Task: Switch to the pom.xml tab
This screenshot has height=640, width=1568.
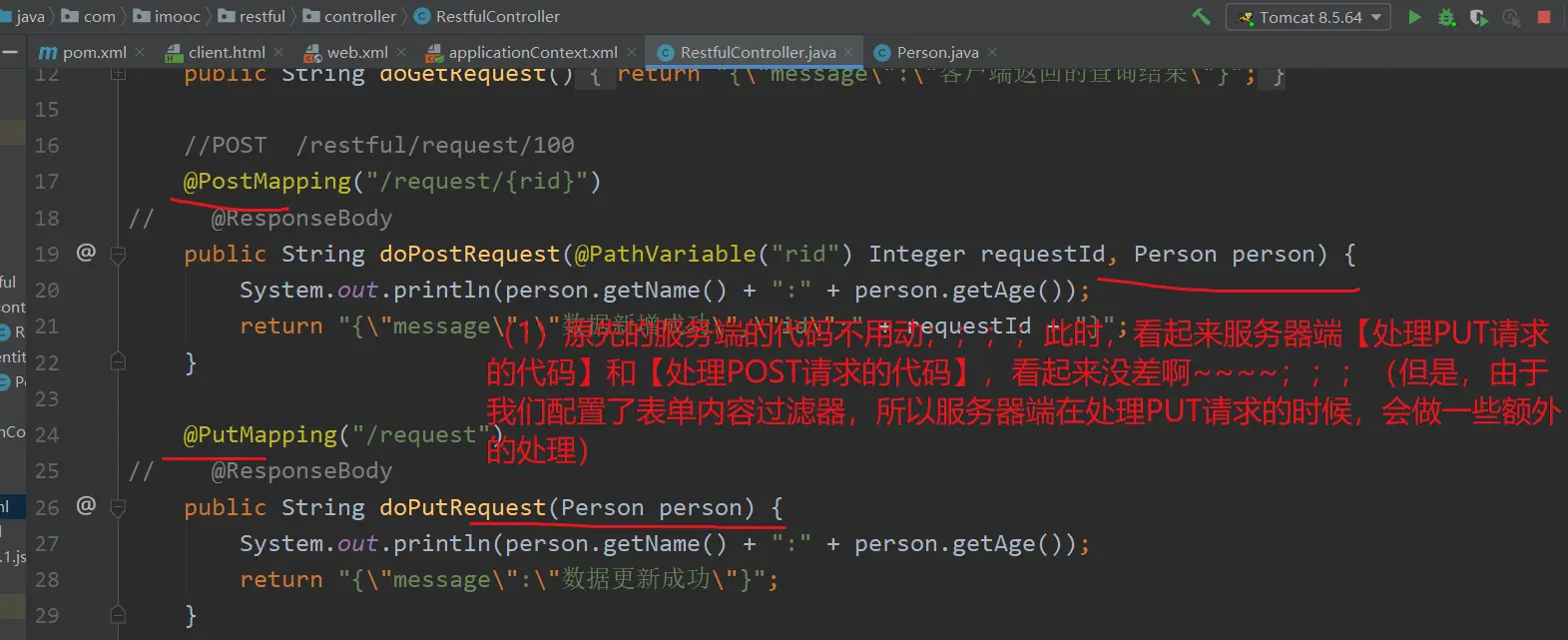Action: pyautogui.click(x=94, y=52)
